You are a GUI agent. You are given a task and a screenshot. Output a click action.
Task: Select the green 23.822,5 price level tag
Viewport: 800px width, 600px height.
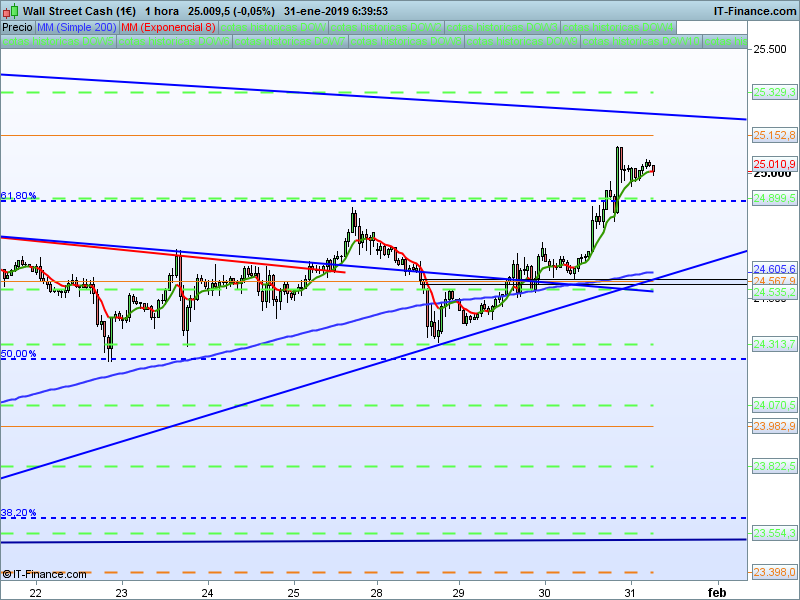pyautogui.click(x=774, y=466)
